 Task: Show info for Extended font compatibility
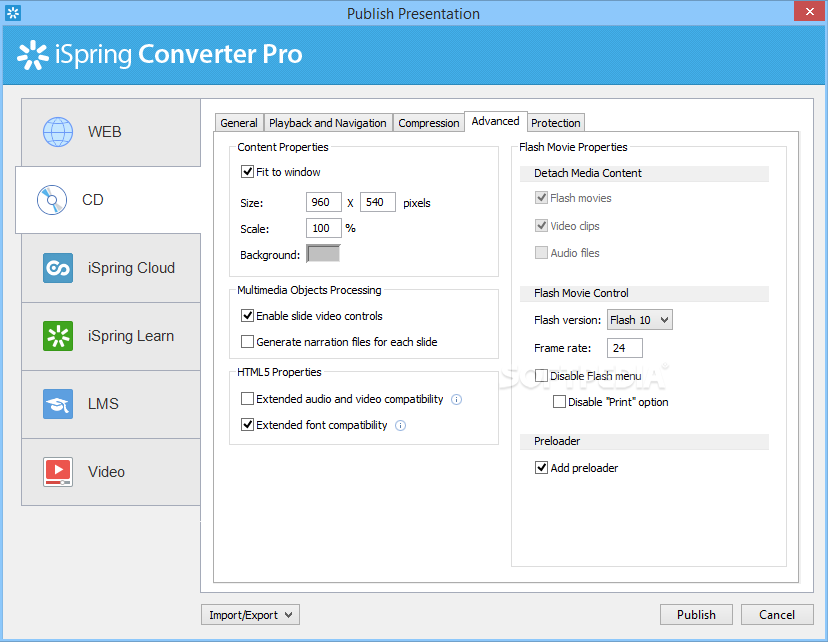coord(400,426)
